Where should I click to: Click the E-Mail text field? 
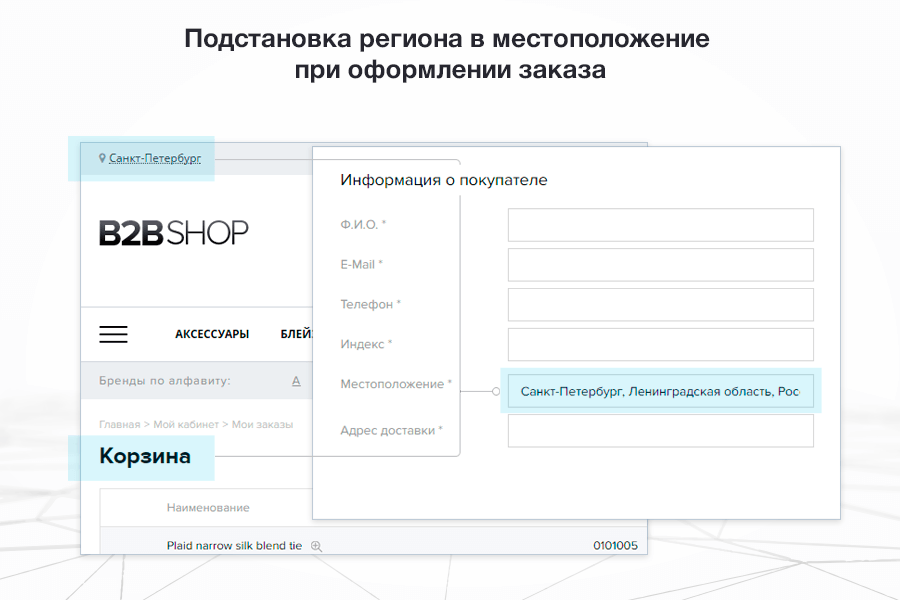(x=661, y=264)
